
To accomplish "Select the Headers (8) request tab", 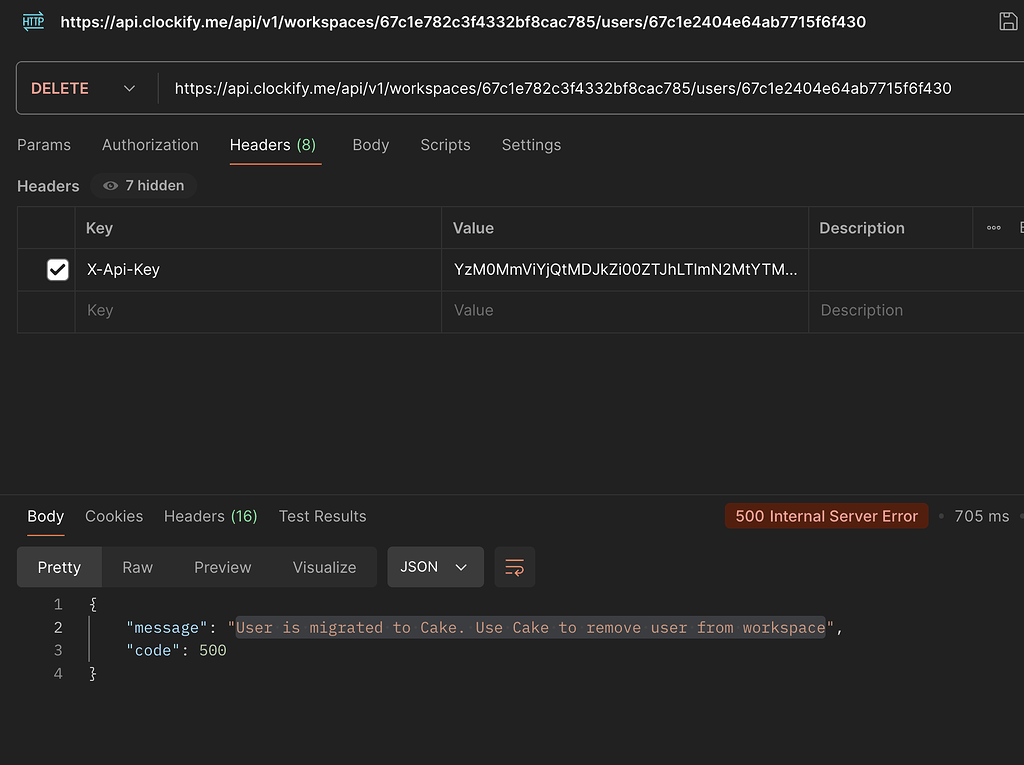I will click(x=273, y=145).
